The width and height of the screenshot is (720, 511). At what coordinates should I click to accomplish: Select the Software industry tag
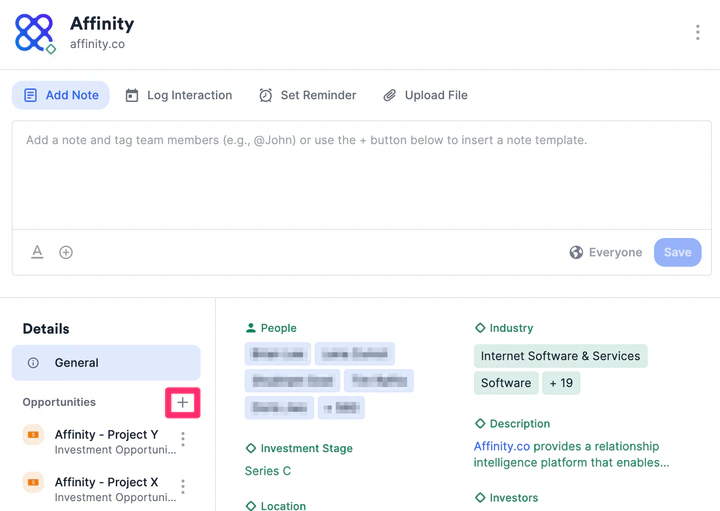pos(506,383)
